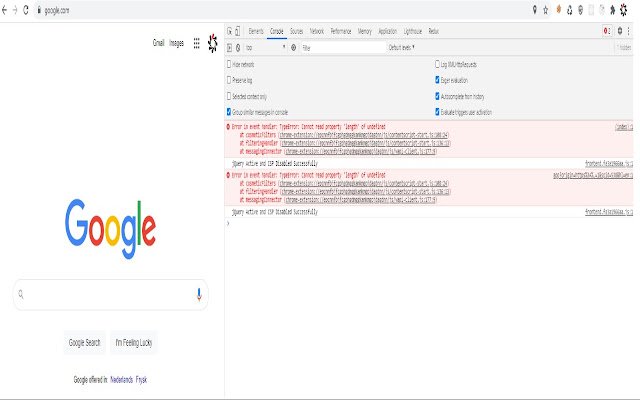Open the Redux tab

tap(433, 31)
